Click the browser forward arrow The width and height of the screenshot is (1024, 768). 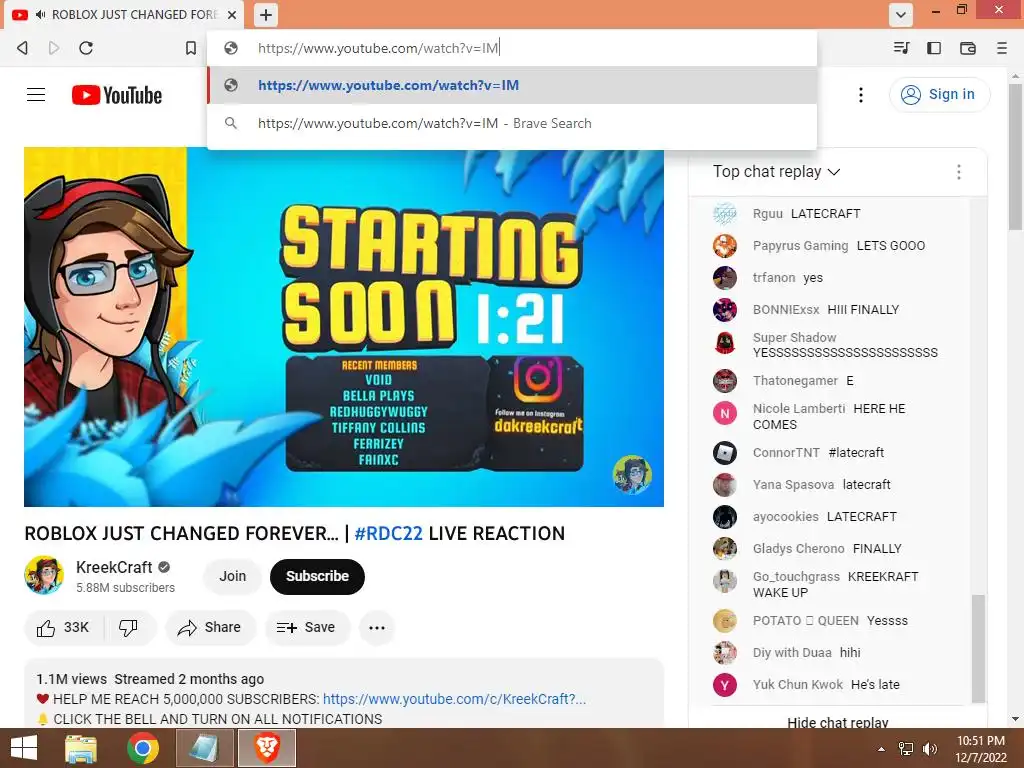pos(54,48)
